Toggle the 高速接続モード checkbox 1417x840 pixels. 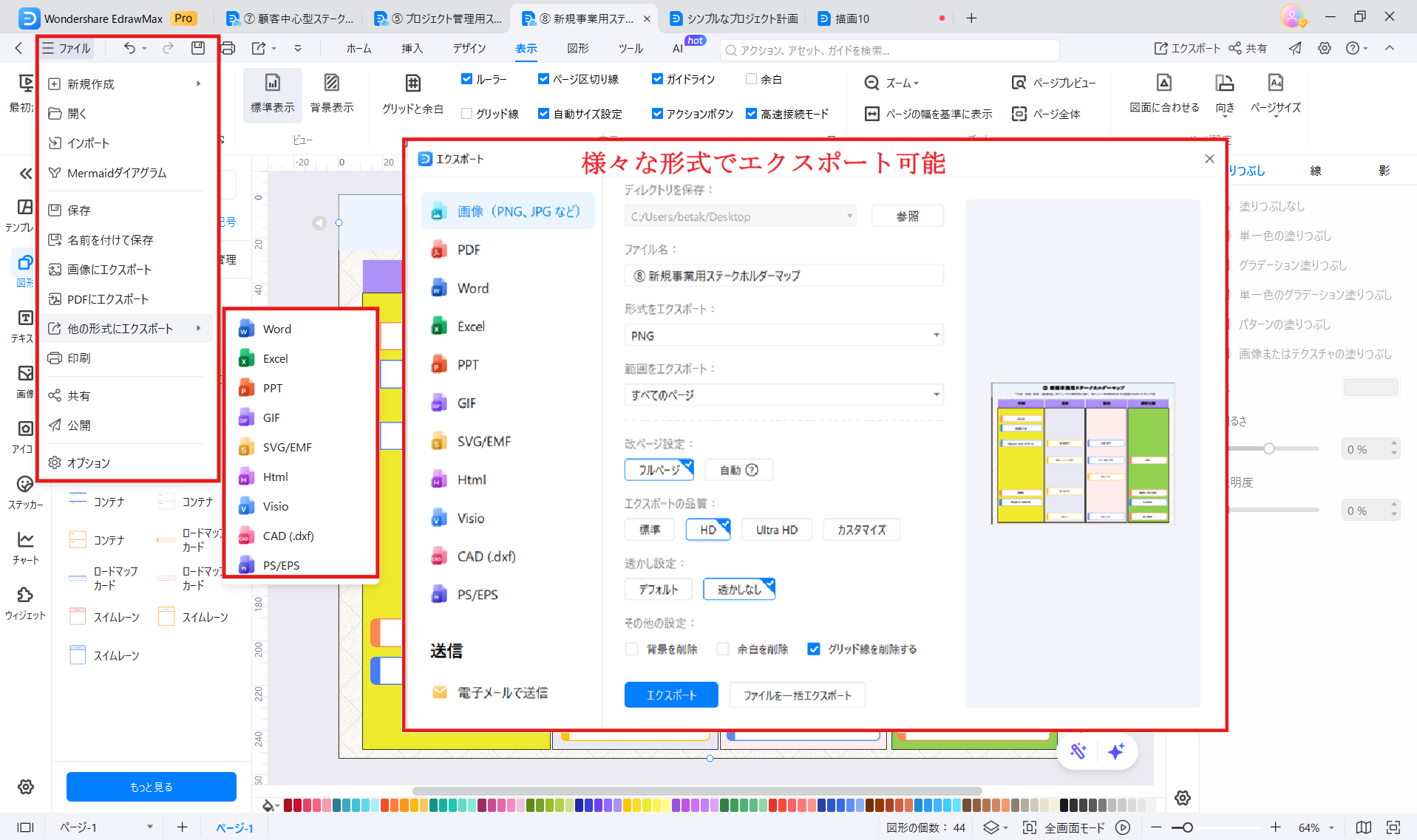(751, 114)
